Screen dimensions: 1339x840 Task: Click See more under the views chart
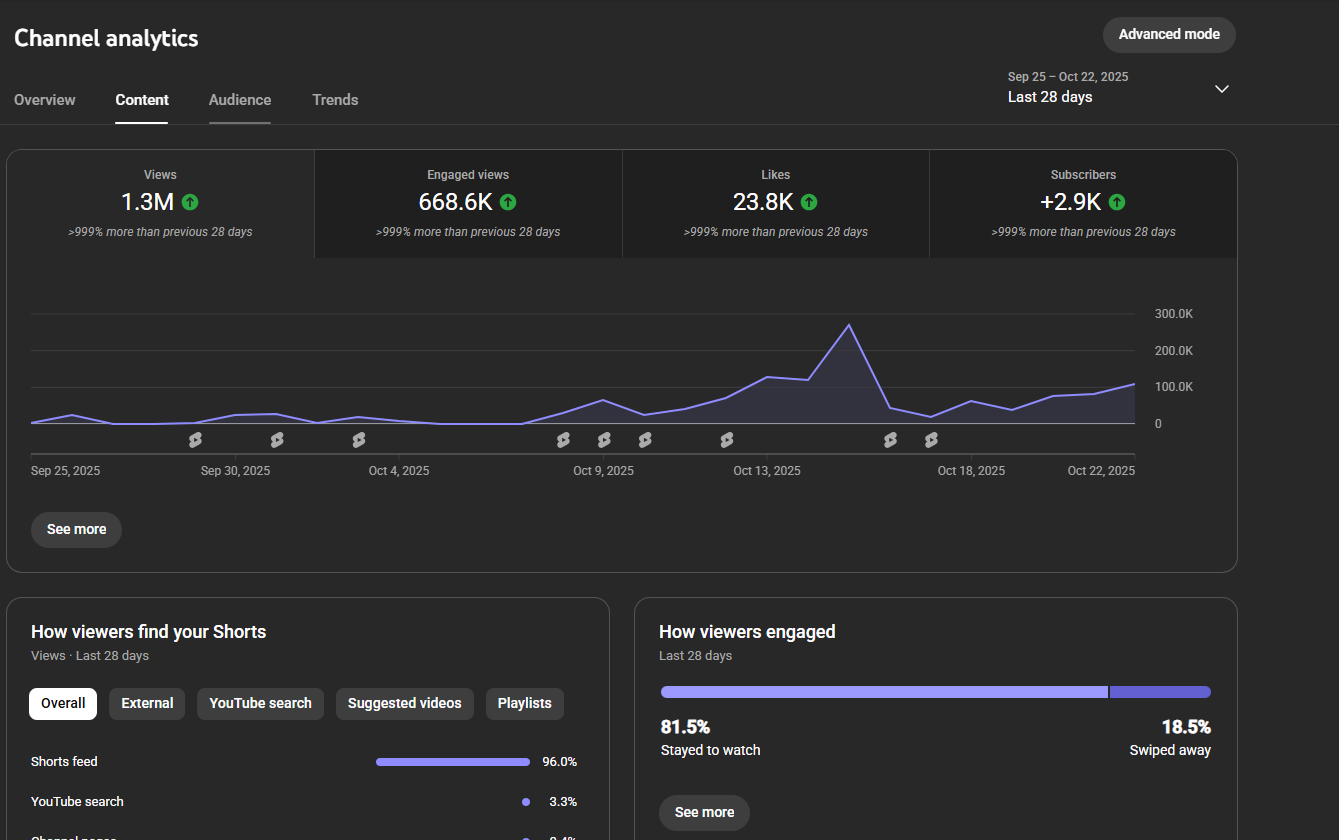point(76,529)
